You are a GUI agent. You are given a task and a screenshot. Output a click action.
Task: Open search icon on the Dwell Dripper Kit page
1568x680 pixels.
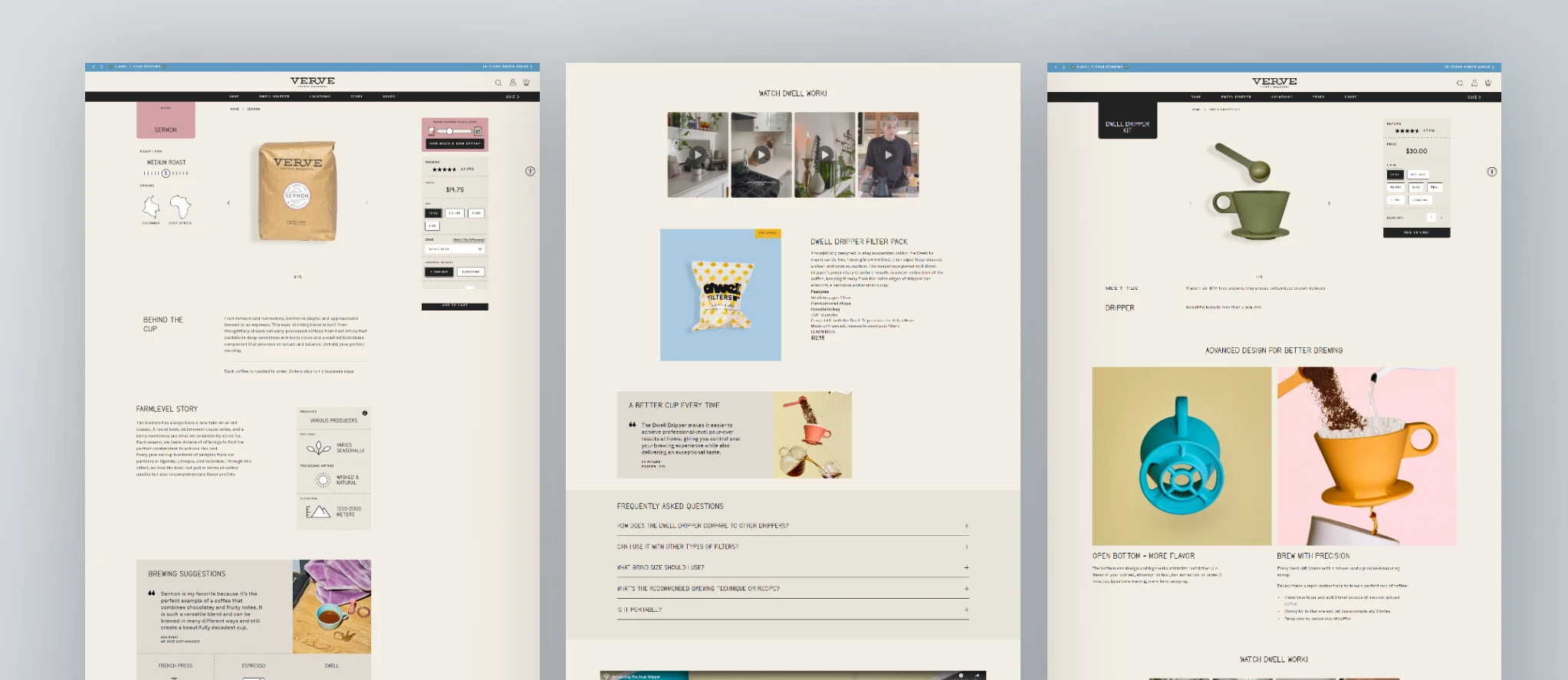[x=1460, y=83]
